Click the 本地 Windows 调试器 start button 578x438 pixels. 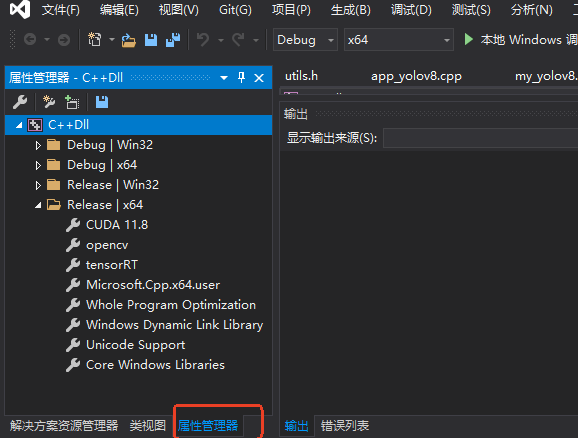coord(520,39)
